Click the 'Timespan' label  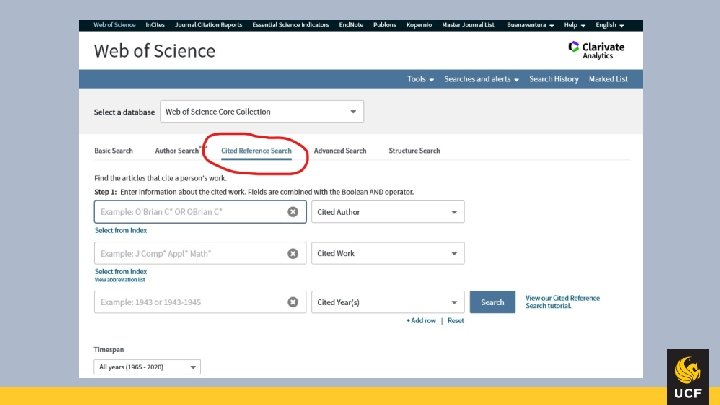click(x=109, y=349)
